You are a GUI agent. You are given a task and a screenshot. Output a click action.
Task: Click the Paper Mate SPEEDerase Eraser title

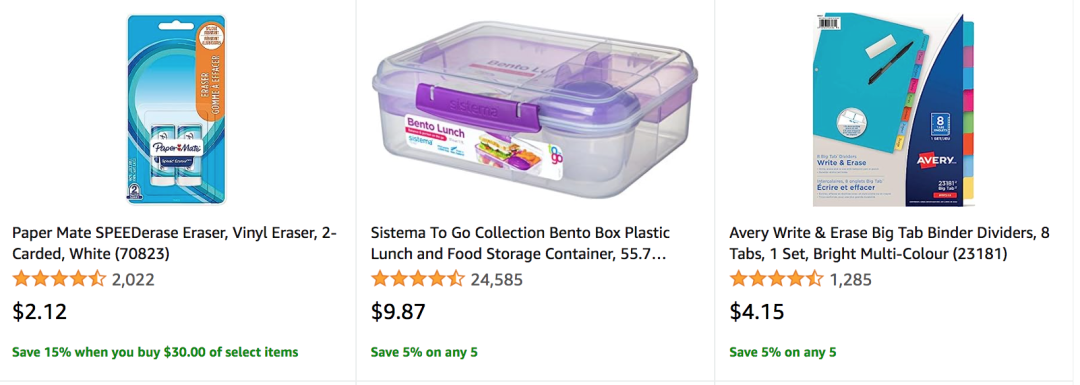[x=174, y=243]
